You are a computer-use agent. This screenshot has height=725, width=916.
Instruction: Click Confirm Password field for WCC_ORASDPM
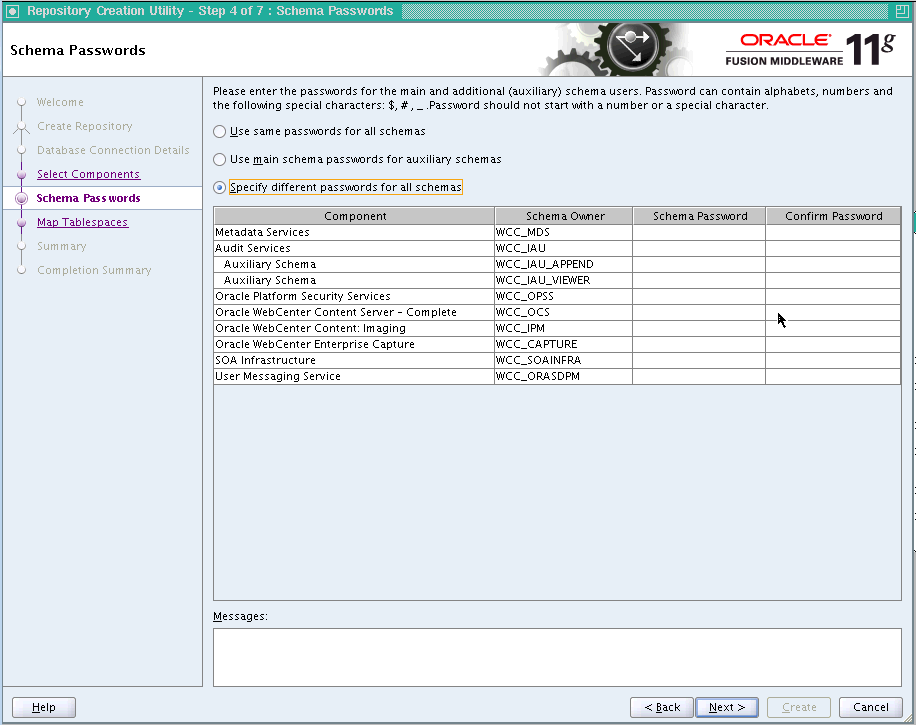(x=833, y=376)
